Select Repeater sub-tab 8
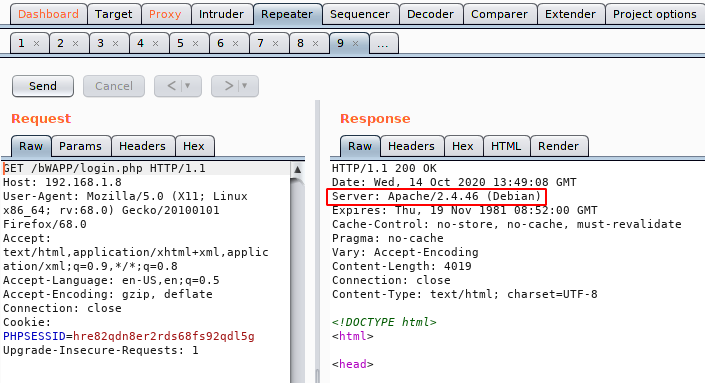Screen dimensions: 705x383 click(300, 43)
